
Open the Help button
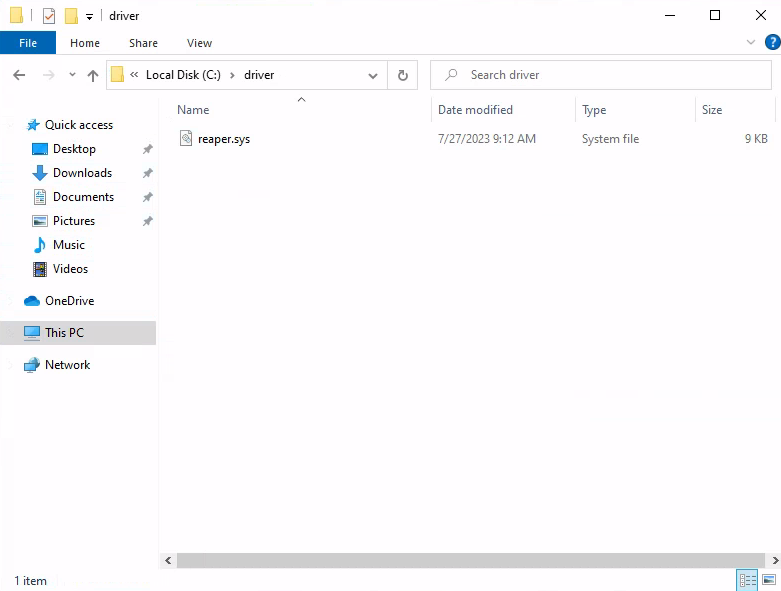(773, 42)
